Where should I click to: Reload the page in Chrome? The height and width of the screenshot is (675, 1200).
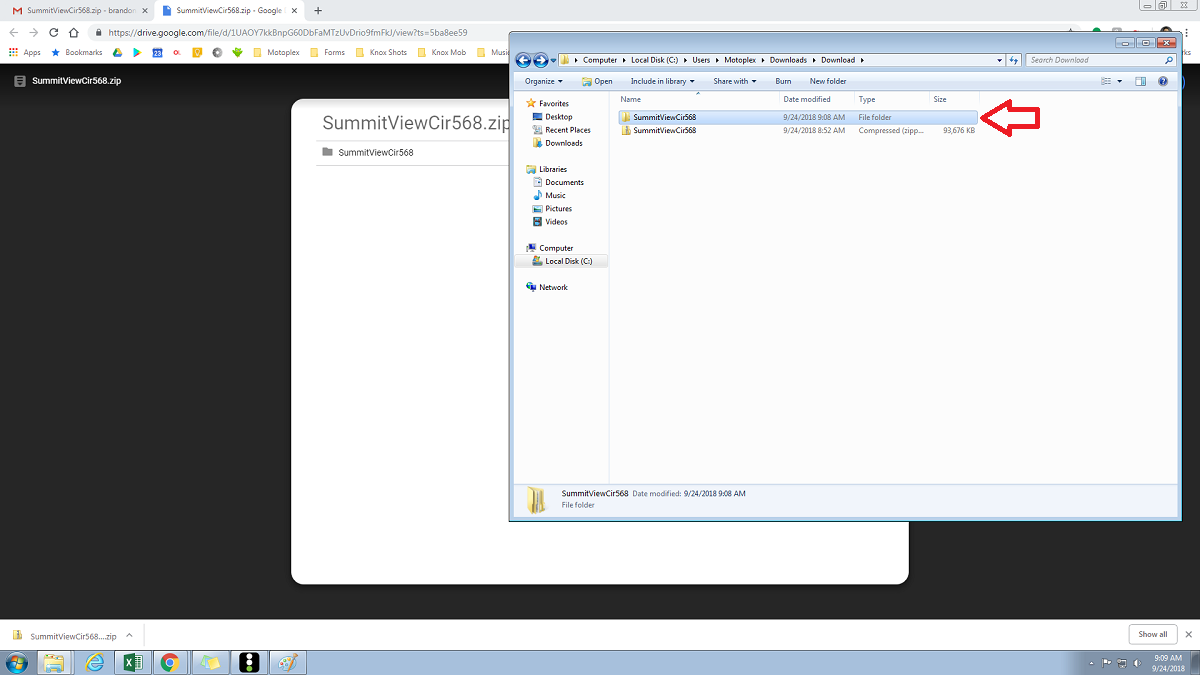tap(53, 32)
